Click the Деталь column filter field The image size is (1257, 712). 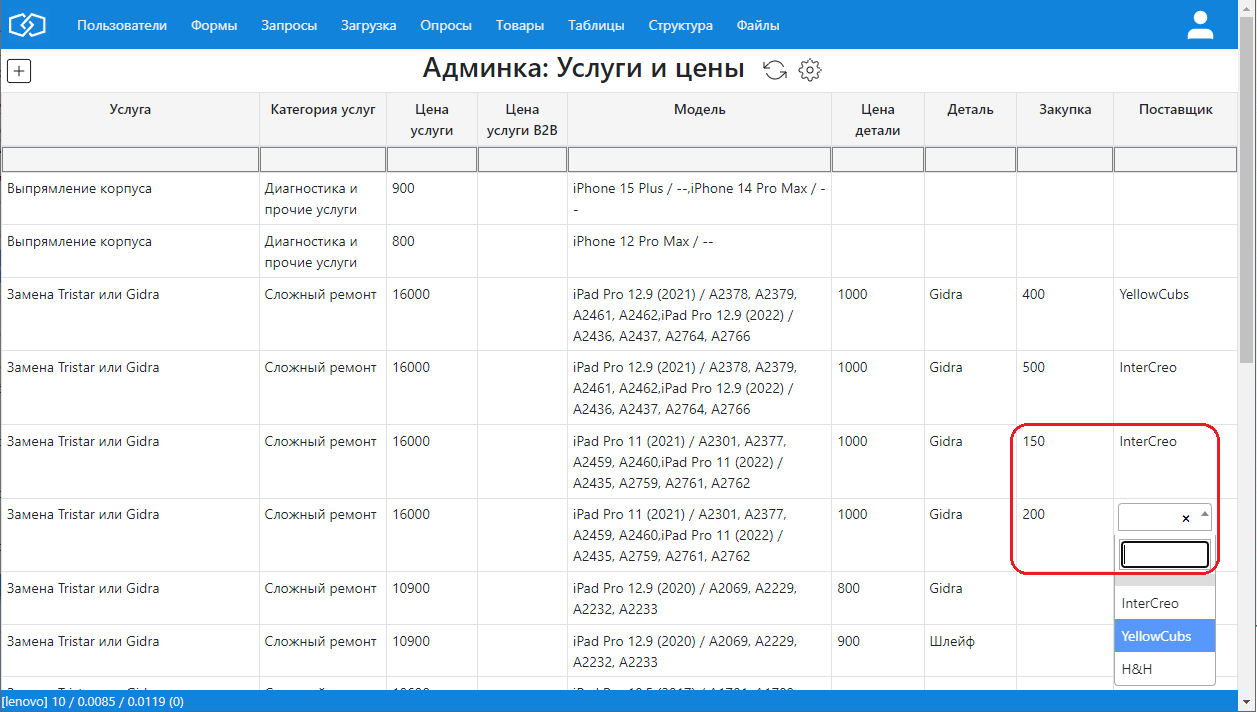coord(970,159)
